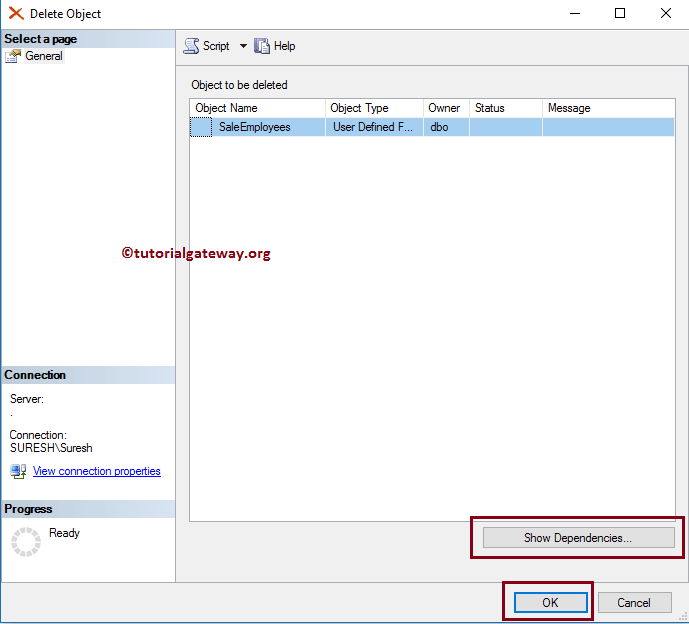Open View connection properties link
This screenshot has height=624, width=689.
(97, 471)
